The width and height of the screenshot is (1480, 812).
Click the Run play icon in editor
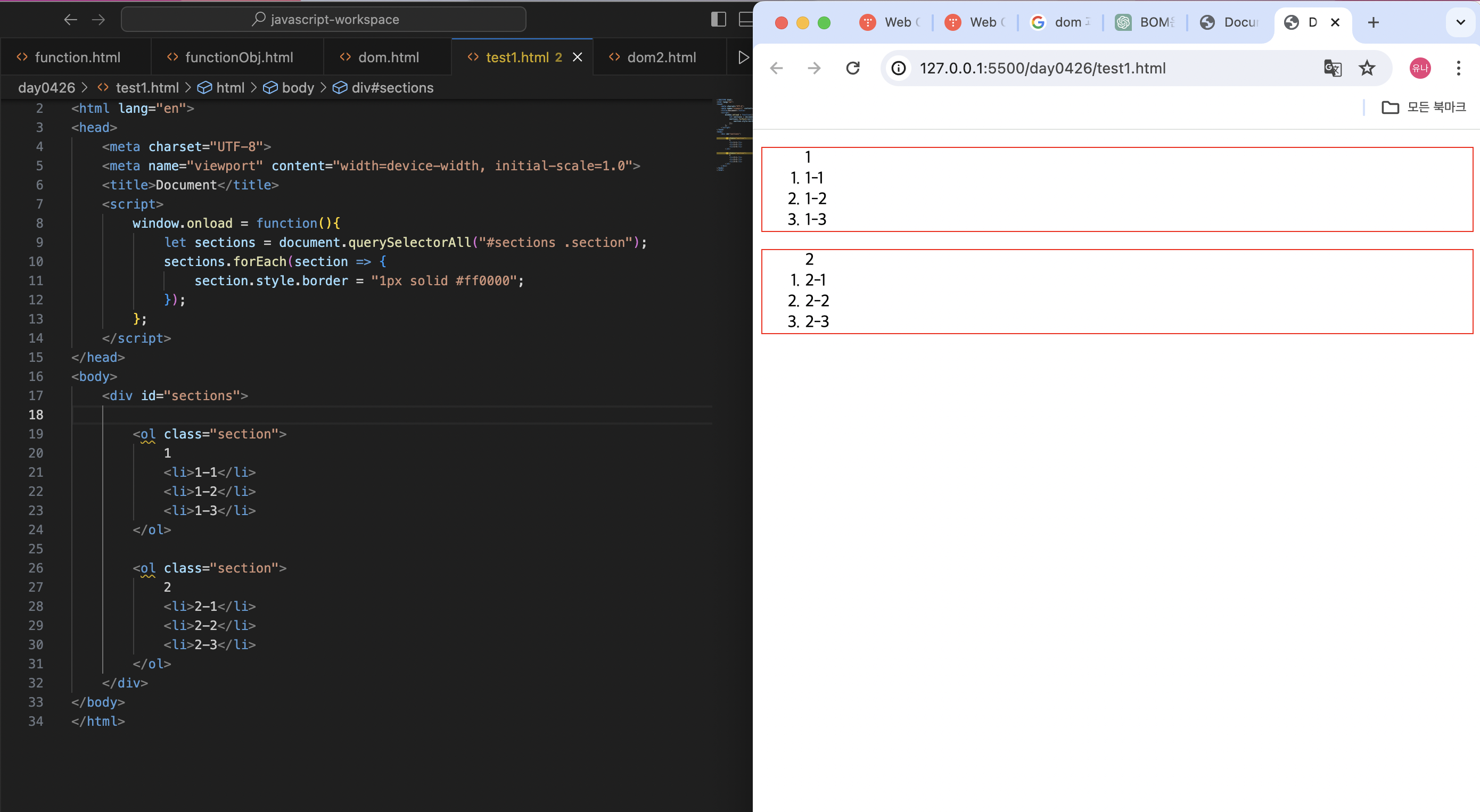743,57
